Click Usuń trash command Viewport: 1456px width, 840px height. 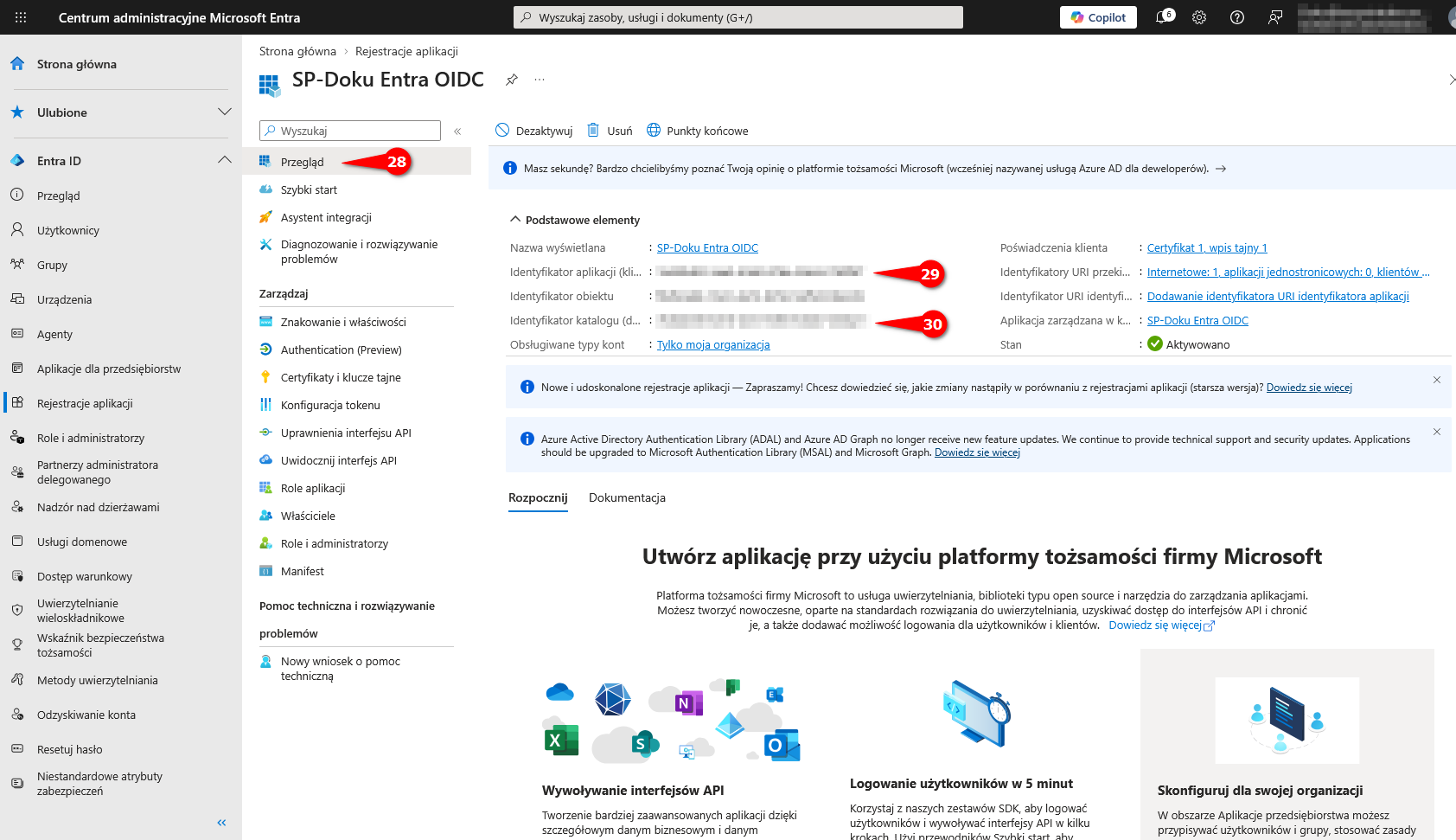(610, 131)
